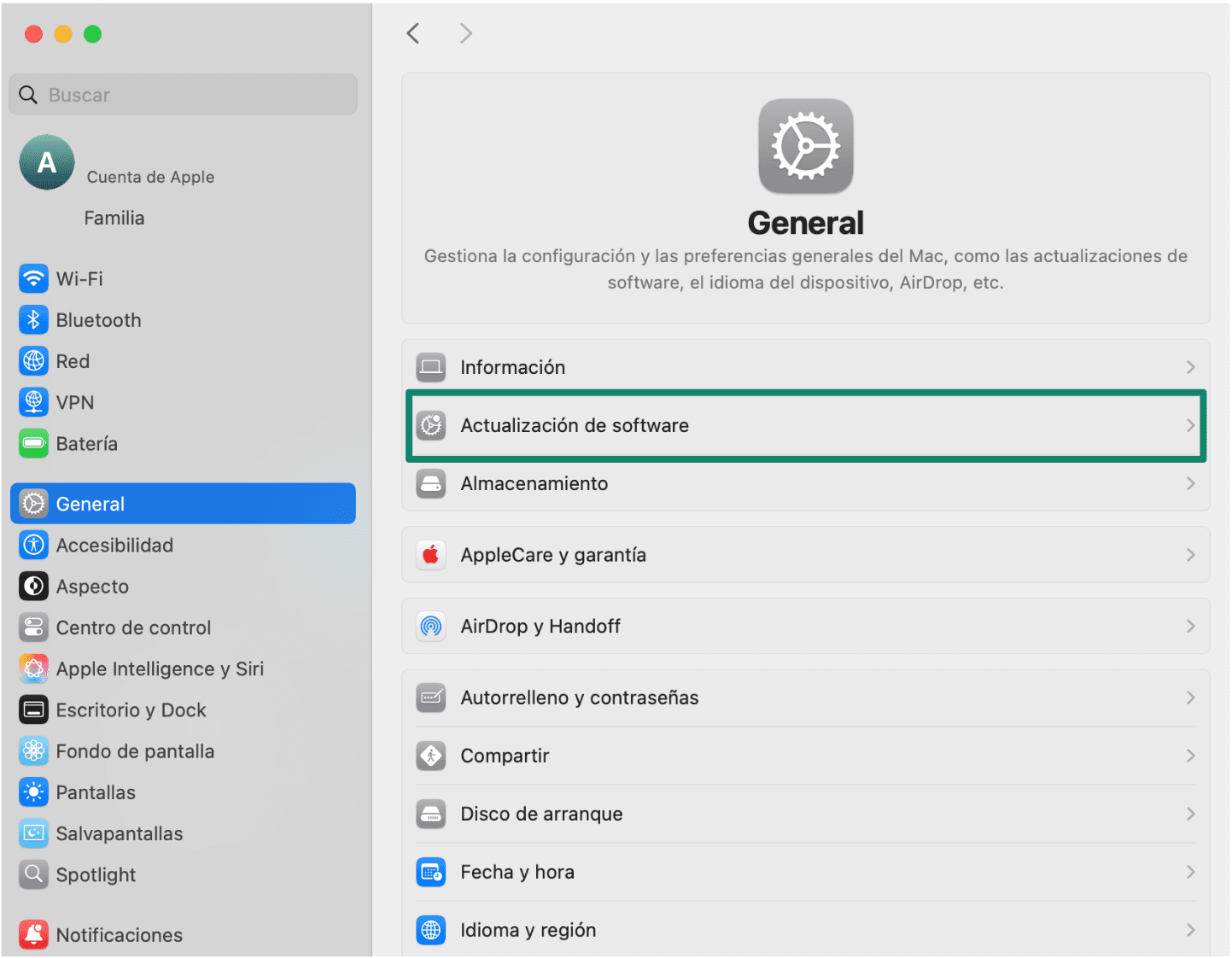
Task: Open AirDrop y Handoff settings
Action: tap(805, 626)
